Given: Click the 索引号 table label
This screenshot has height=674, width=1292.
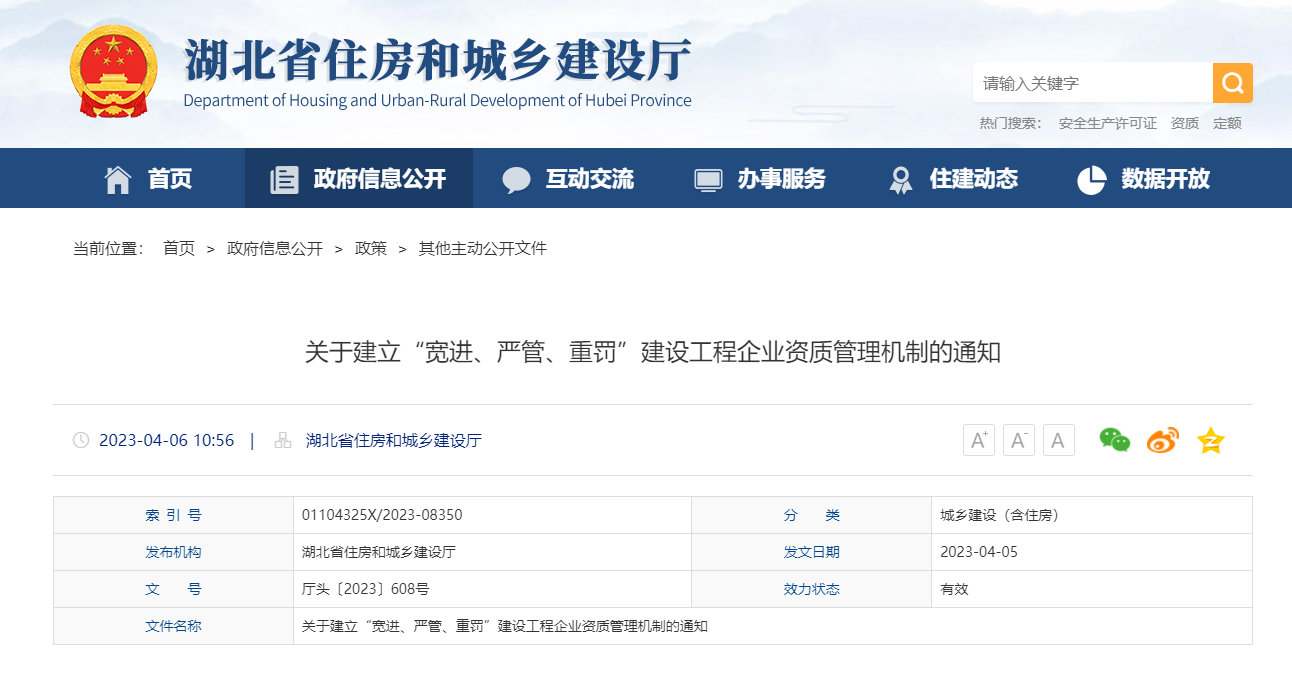Looking at the screenshot, I should click(x=173, y=515).
